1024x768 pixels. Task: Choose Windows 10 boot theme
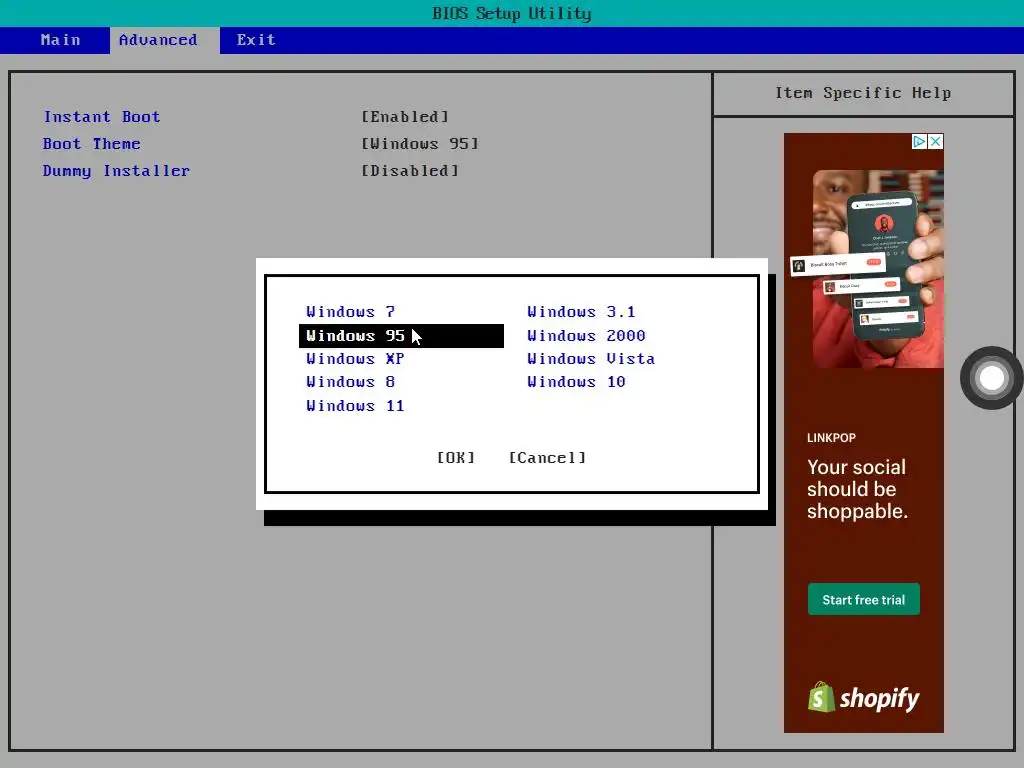(577, 382)
